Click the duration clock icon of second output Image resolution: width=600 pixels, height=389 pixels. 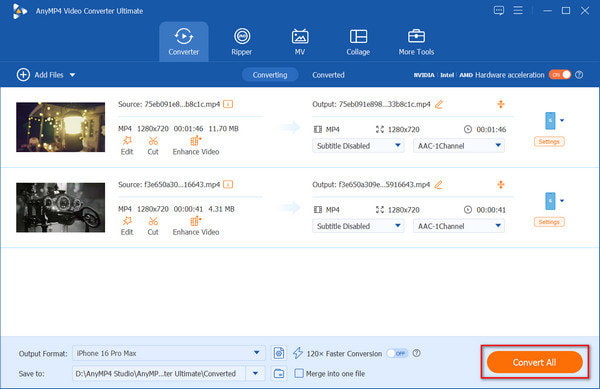click(x=468, y=210)
